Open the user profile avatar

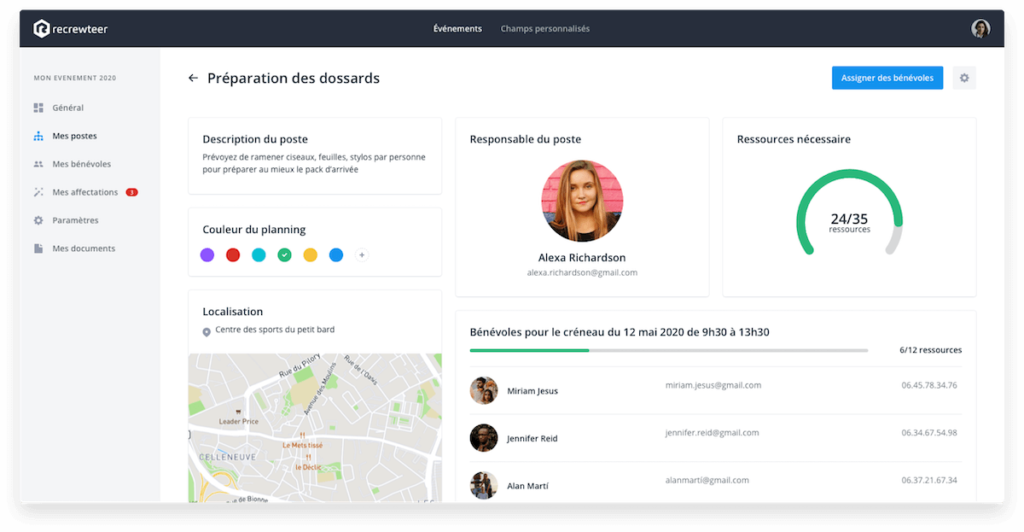tap(980, 29)
